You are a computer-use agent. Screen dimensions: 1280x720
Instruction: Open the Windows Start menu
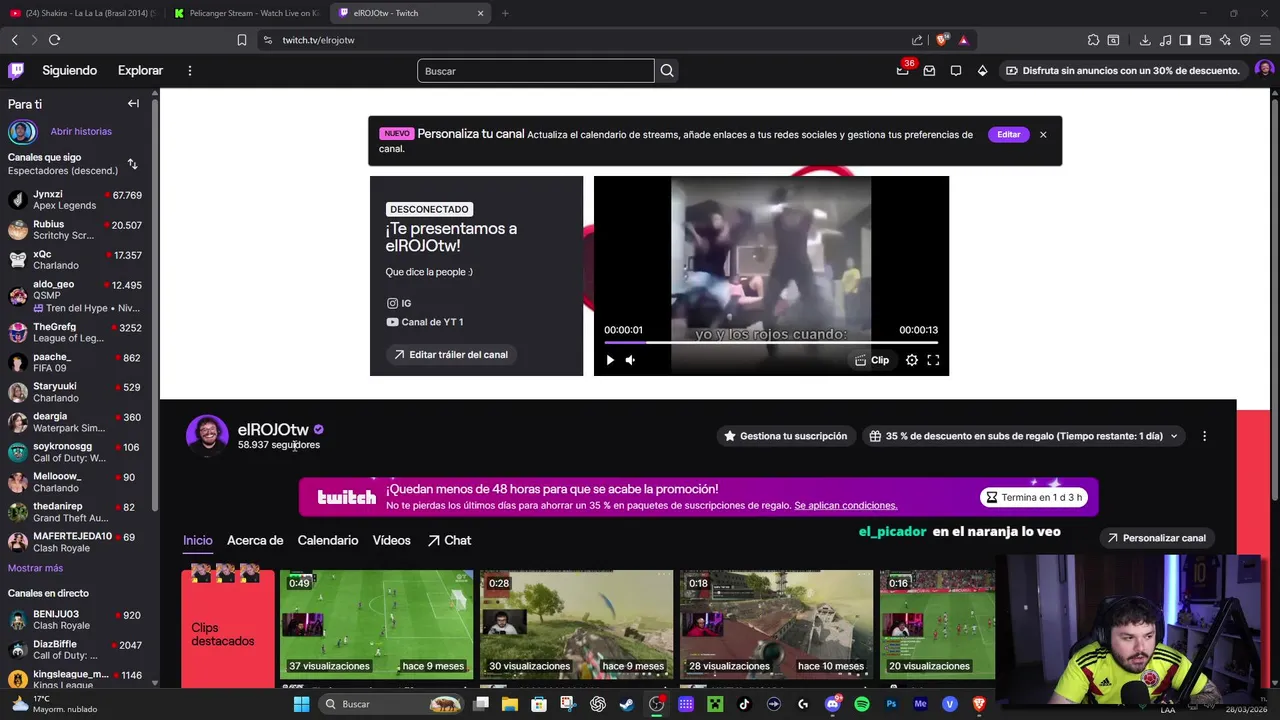tap(301, 704)
